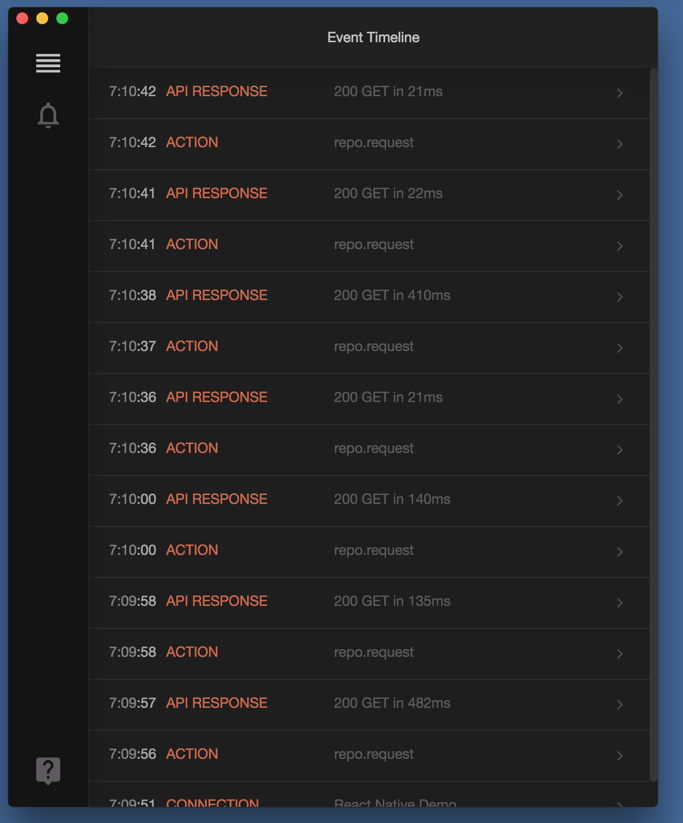Select the 7:10:41 ACTION label
Screen dimensions: 683x823
coord(192,244)
